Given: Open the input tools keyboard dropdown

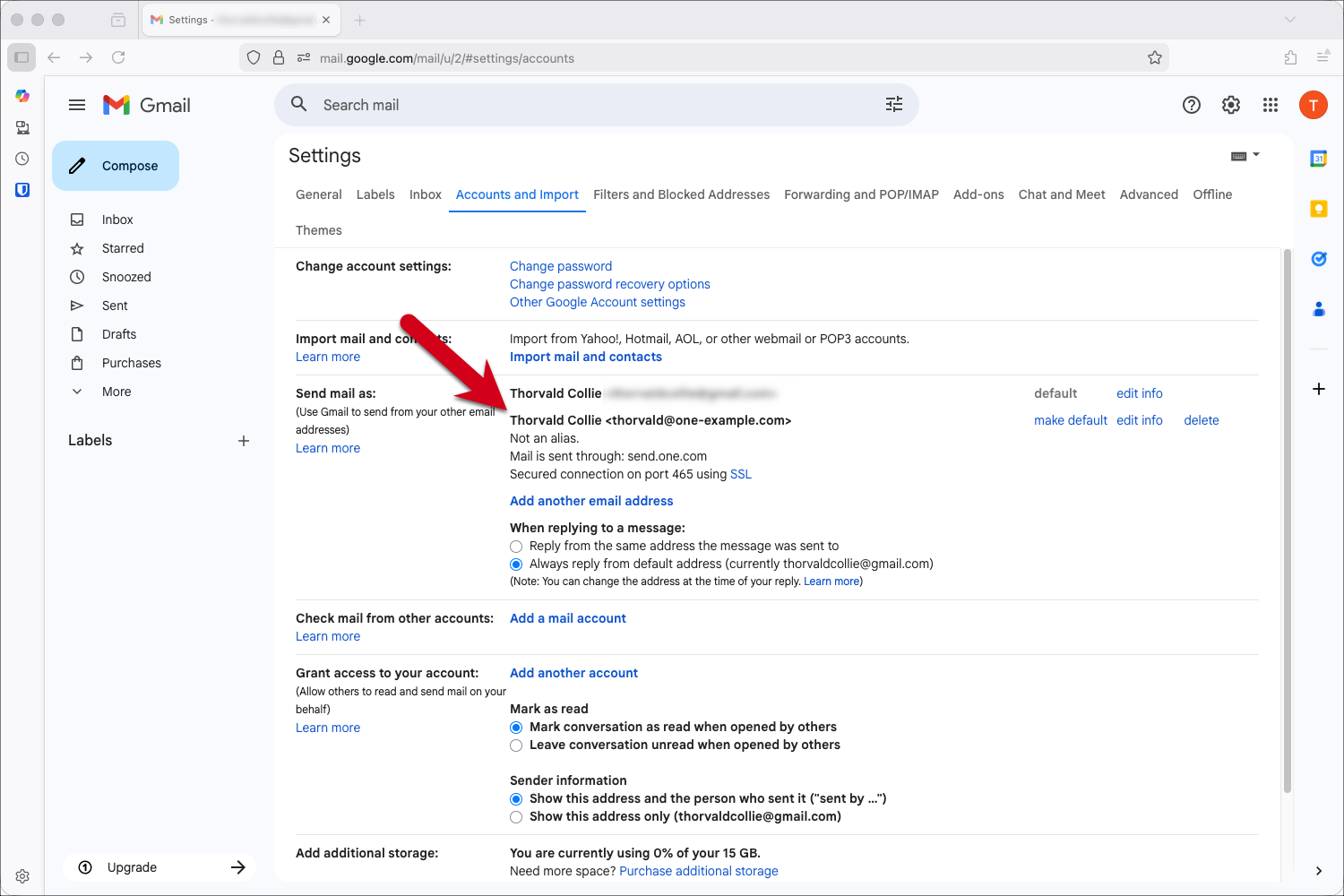Looking at the screenshot, I should click(1245, 154).
